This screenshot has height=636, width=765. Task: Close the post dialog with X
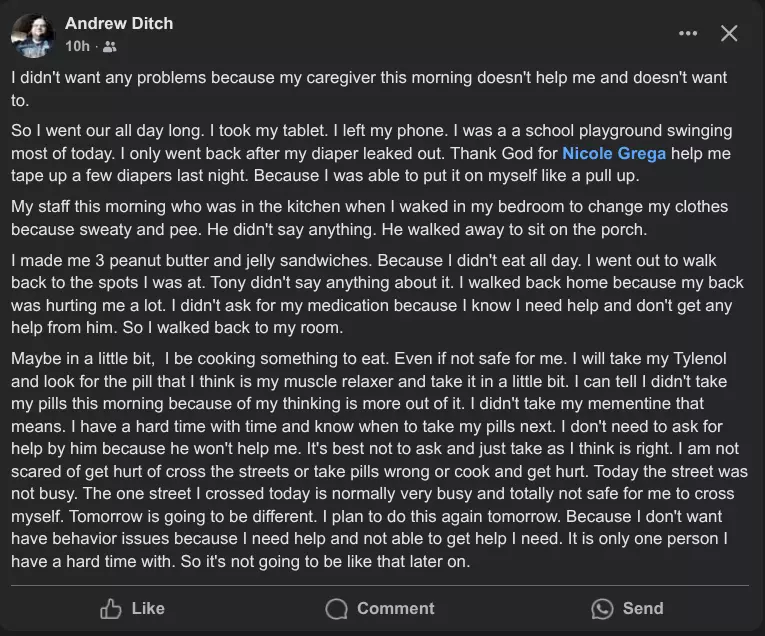[729, 33]
